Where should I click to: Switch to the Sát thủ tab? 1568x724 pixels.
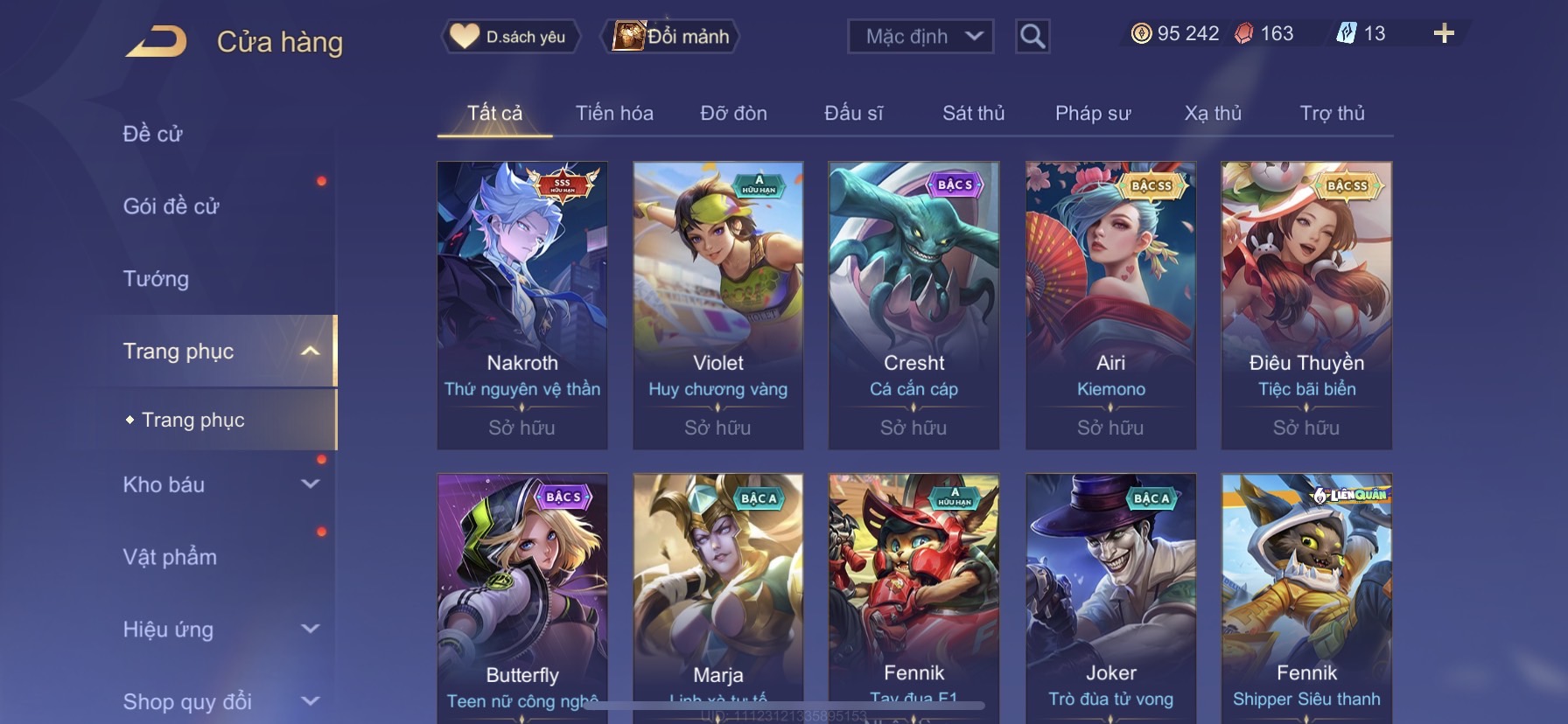click(x=973, y=114)
